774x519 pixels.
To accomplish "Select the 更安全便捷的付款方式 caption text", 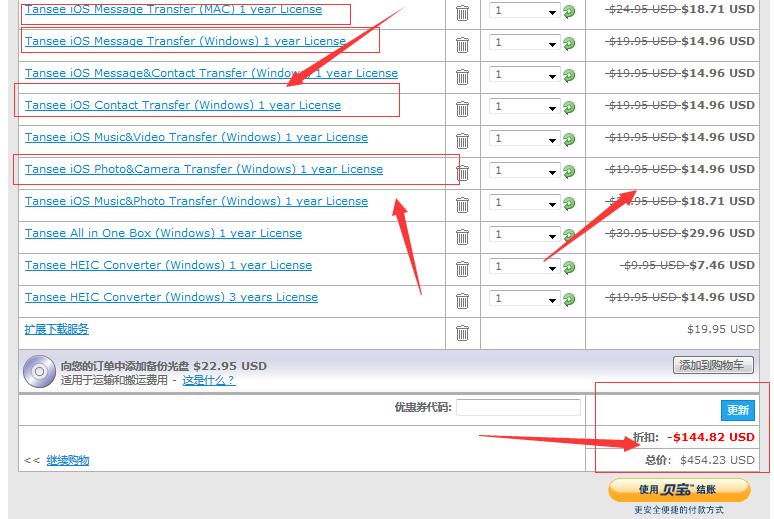I will (679, 510).
